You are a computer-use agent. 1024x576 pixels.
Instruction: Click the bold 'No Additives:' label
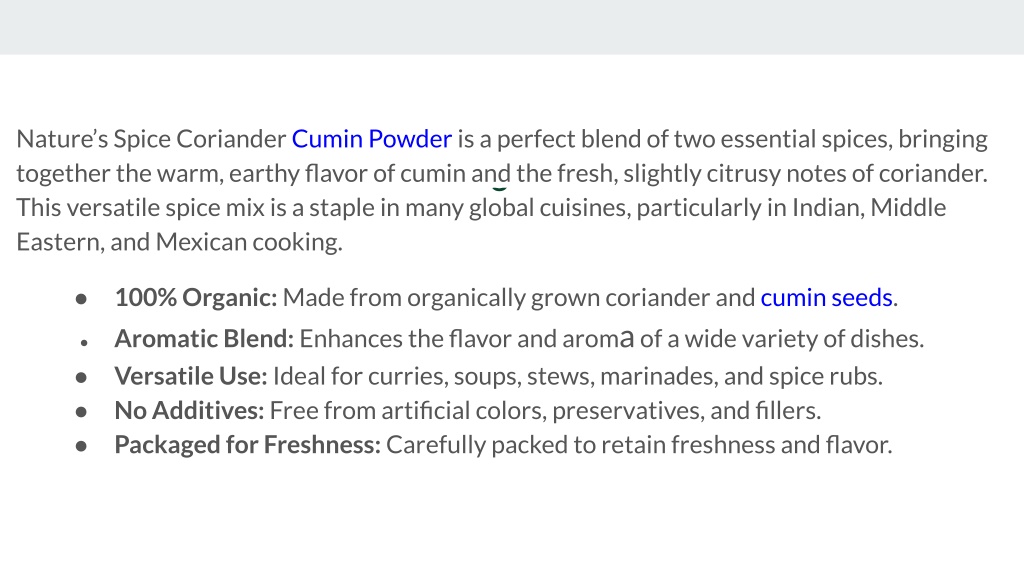[x=189, y=411]
